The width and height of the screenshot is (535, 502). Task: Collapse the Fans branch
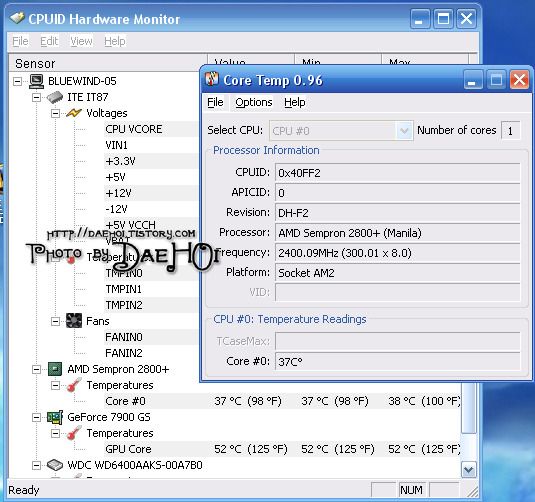coord(55,321)
